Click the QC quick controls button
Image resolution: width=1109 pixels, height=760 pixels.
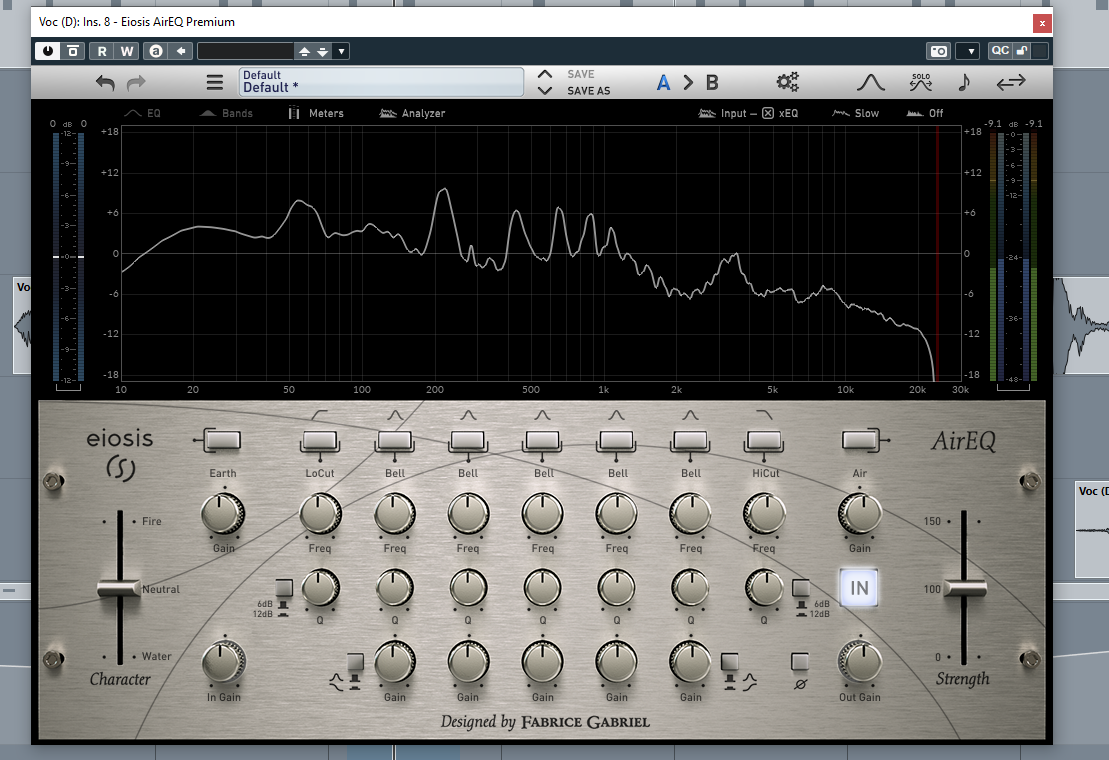pos(1000,50)
